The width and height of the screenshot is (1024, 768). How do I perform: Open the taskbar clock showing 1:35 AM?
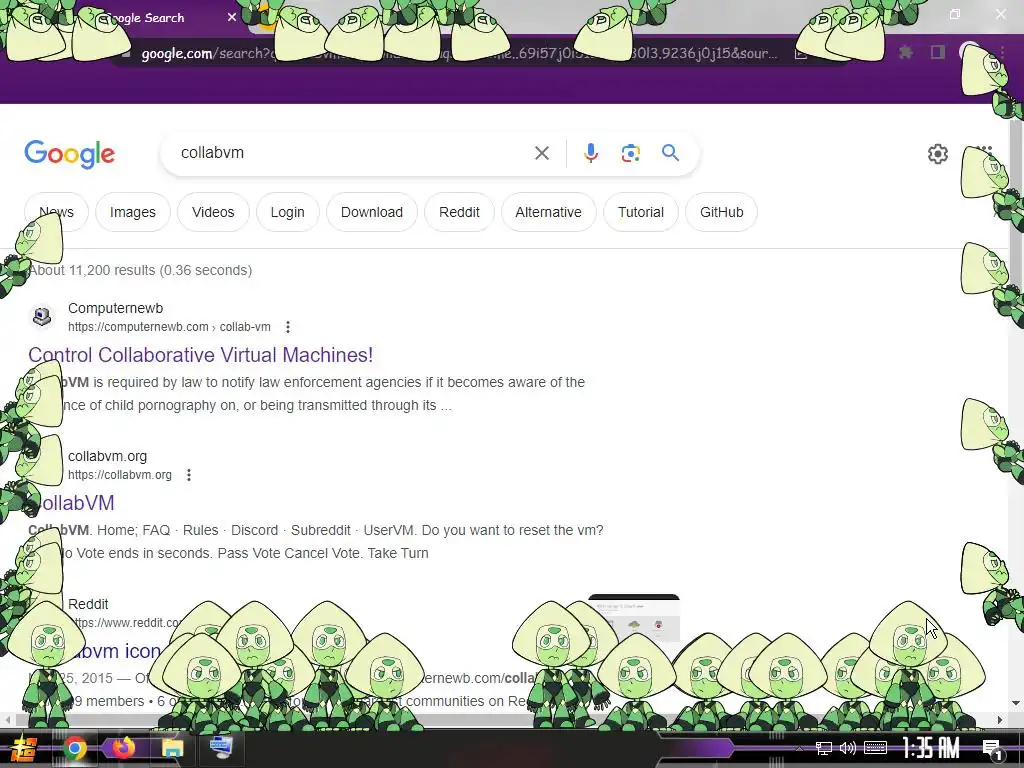pyautogui.click(x=931, y=748)
